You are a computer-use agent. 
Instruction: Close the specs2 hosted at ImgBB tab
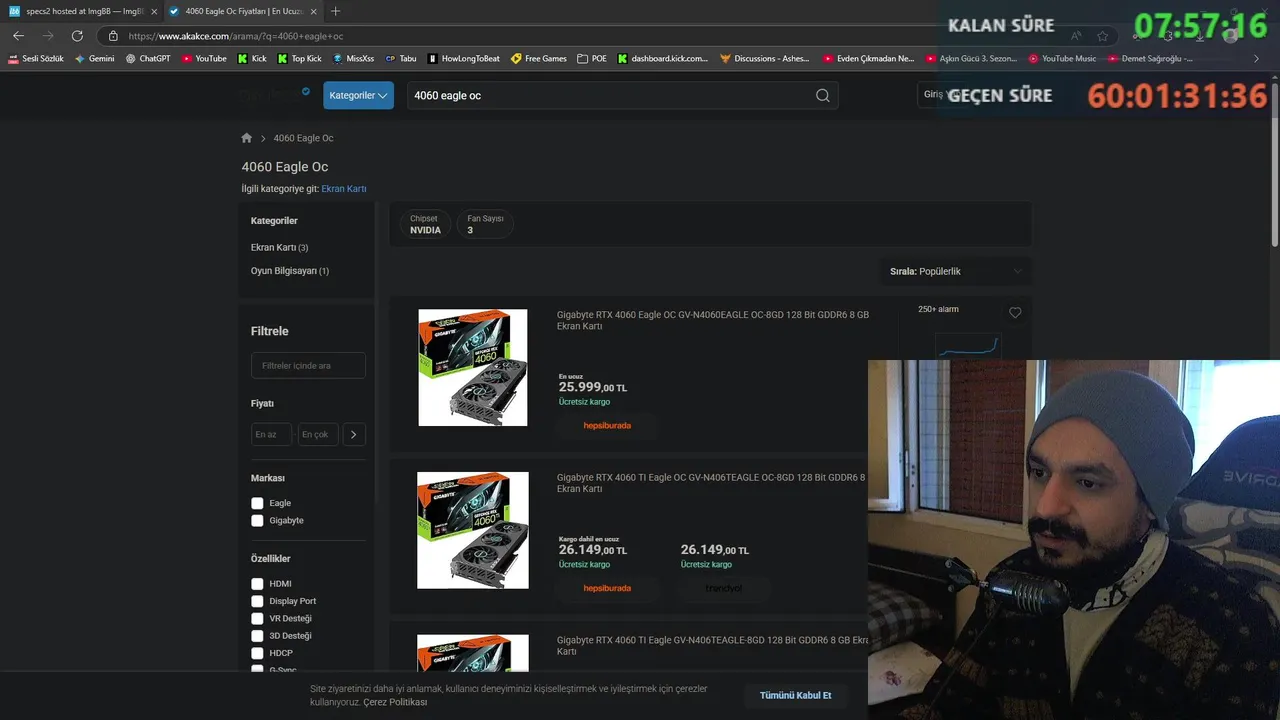click(x=154, y=11)
